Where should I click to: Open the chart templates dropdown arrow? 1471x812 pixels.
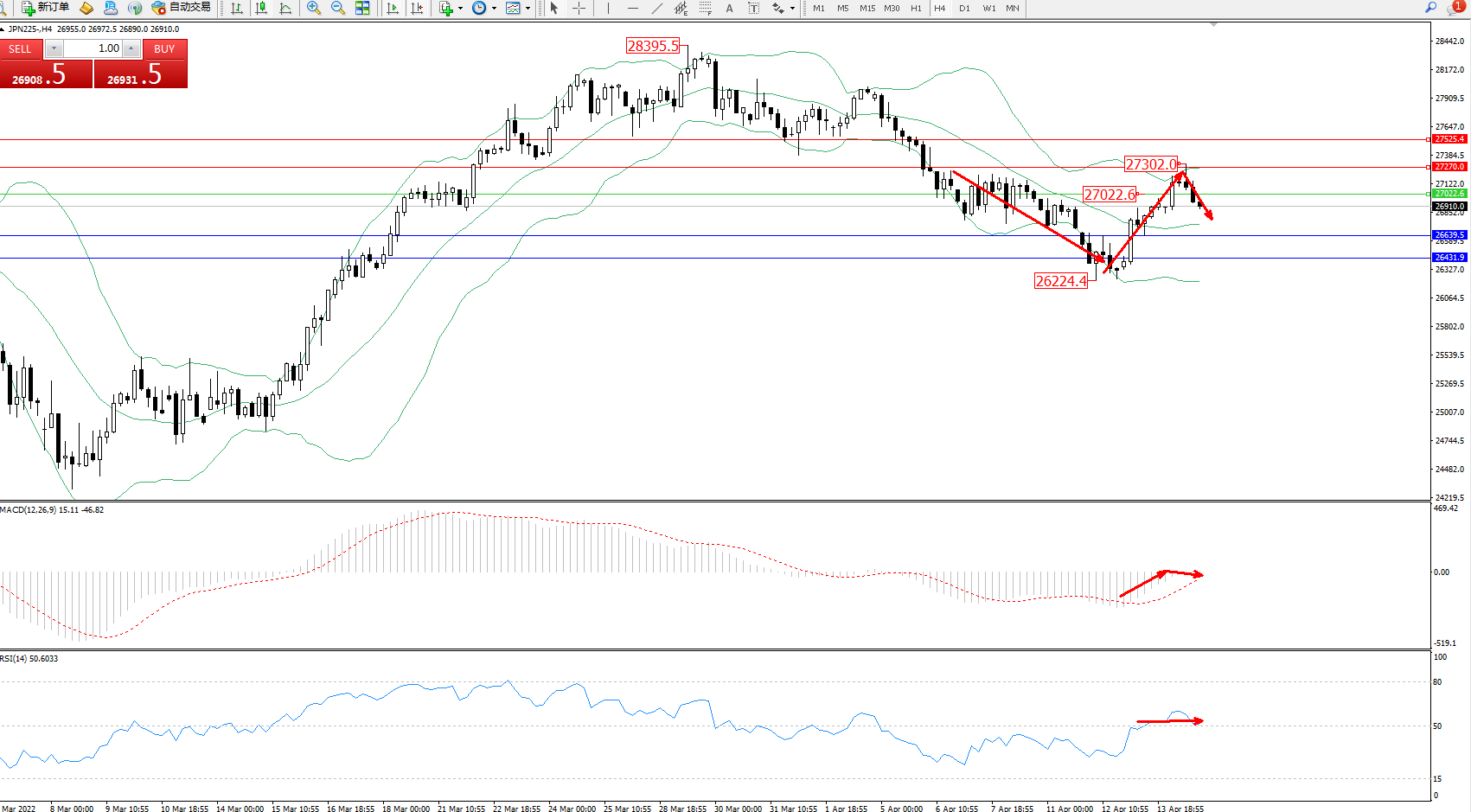click(528, 8)
